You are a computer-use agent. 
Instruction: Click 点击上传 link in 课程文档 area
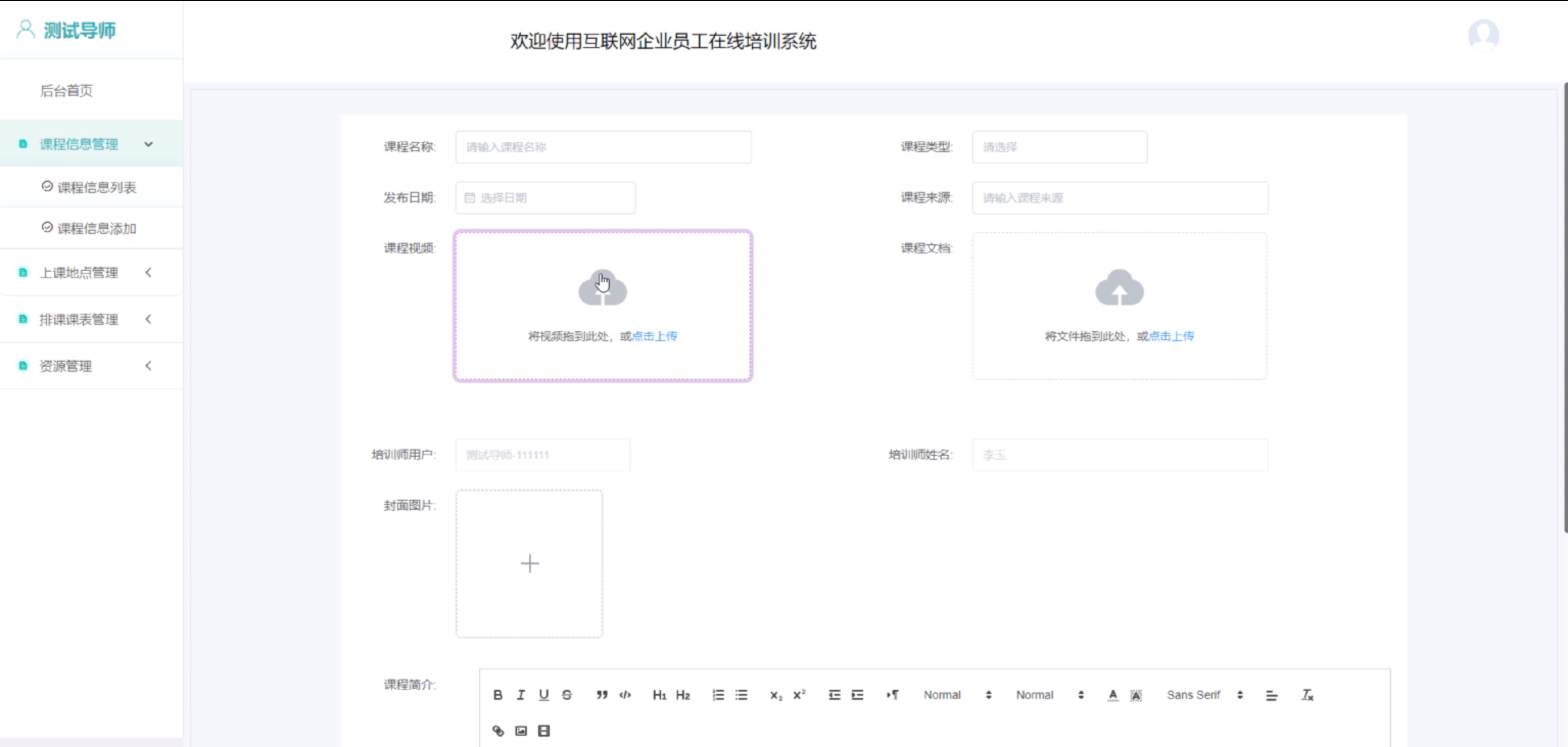[x=1171, y=336]
